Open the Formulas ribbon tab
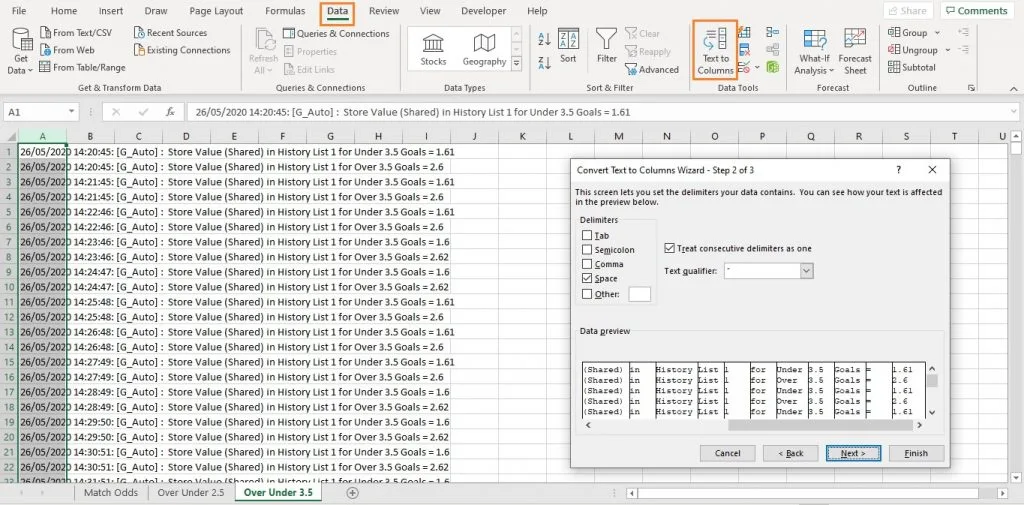Viewport: 1024px width, 505px height. click(x=285, y=11)
